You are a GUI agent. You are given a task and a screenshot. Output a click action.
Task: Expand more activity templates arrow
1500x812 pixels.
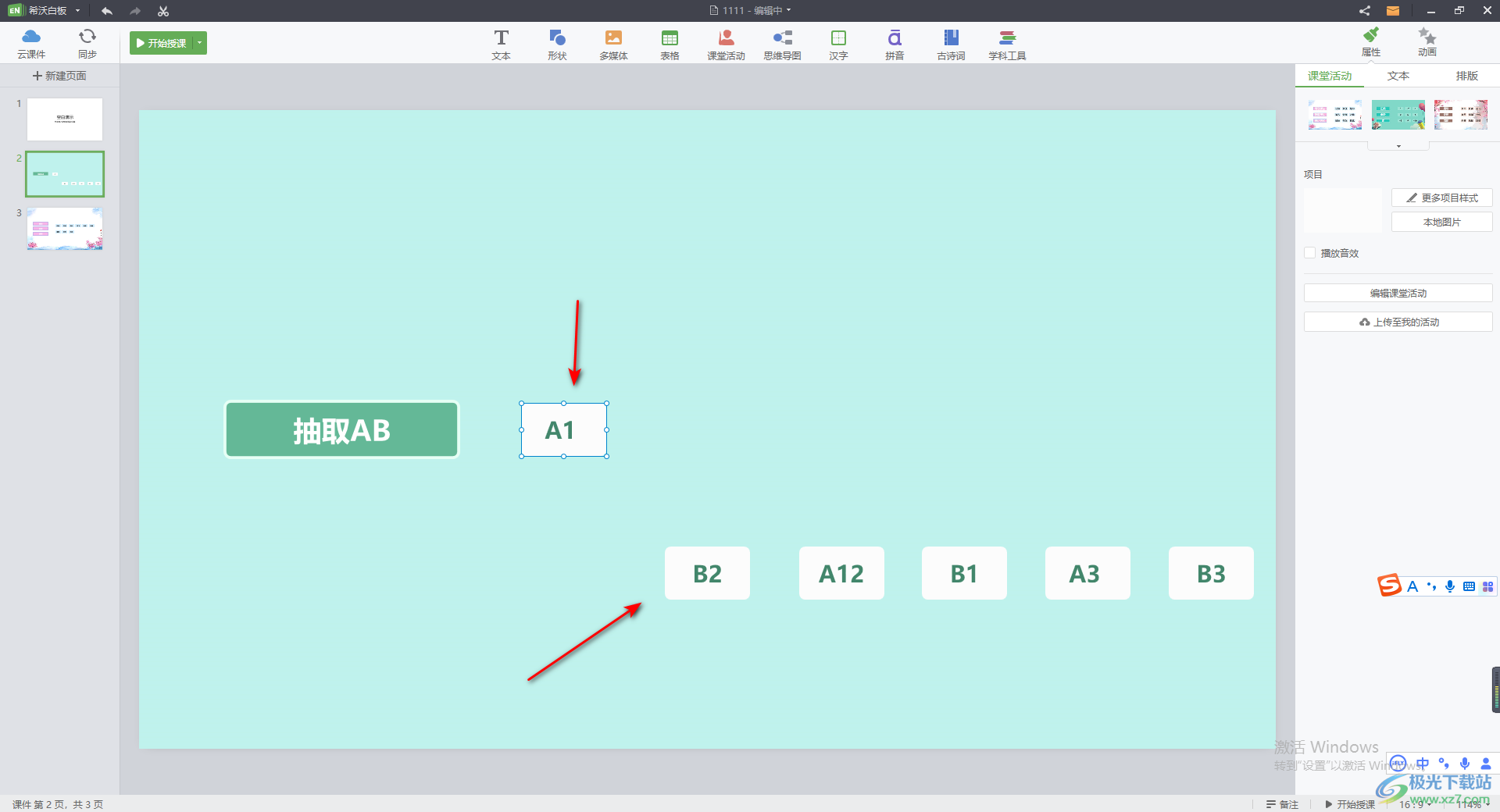(x=1398, y=146)
